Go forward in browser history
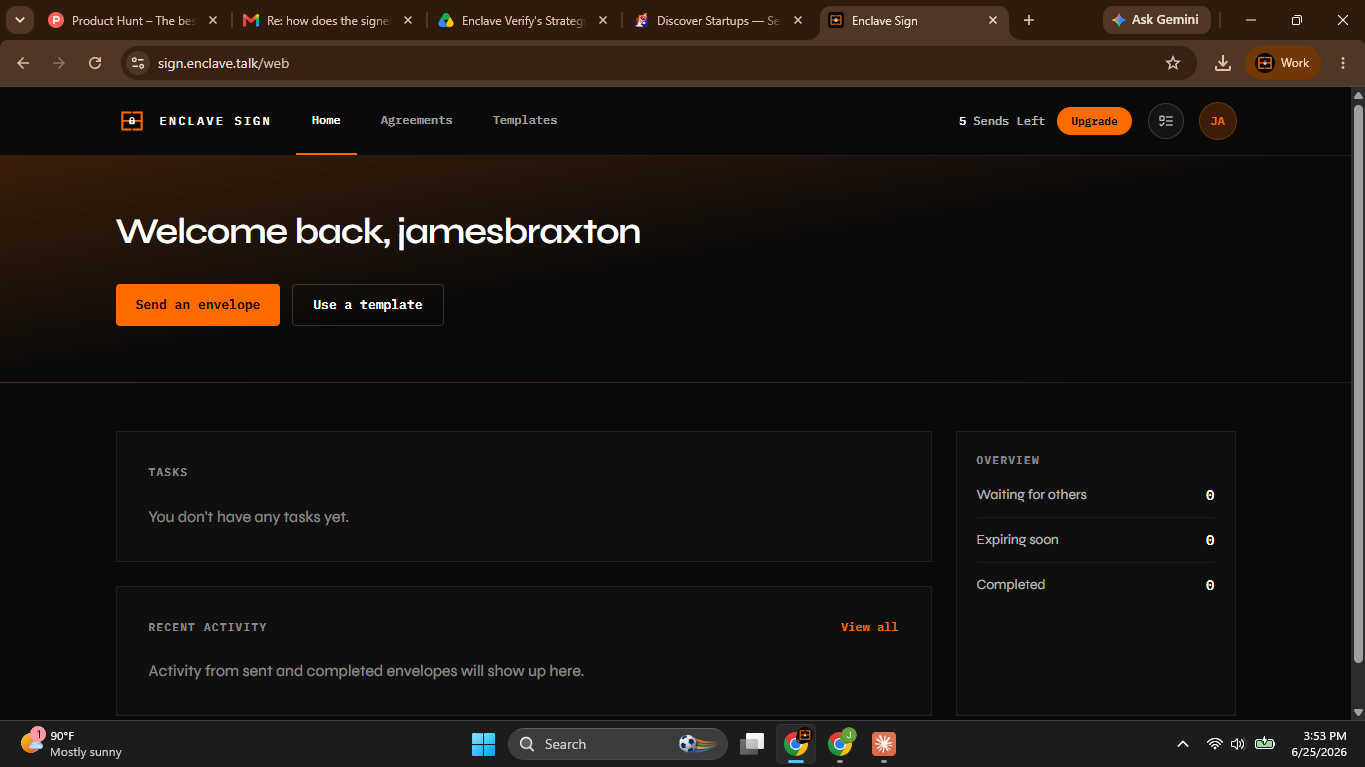This screenshot has width=1365, height=767. click(x=59, y=63)
